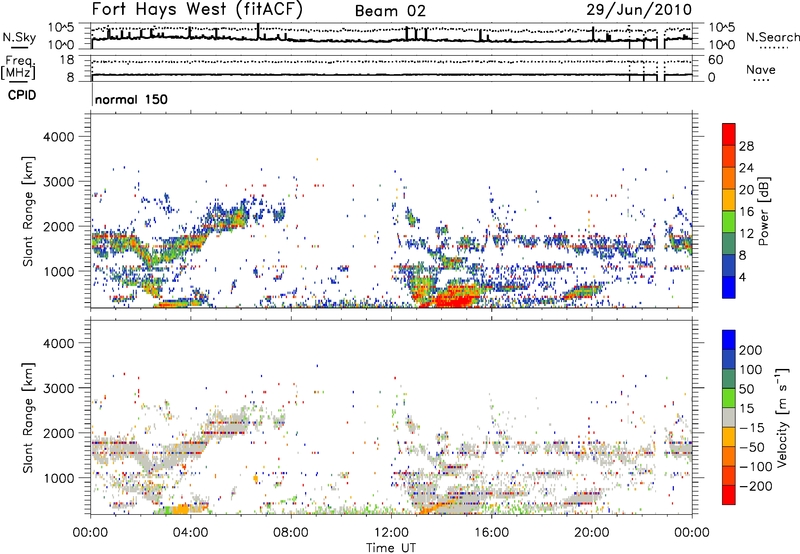The width and height of the screenshot is (800, 554).
Task: Click the "Velocity [m s-1]" colorbar title
Action: (782, 417)
